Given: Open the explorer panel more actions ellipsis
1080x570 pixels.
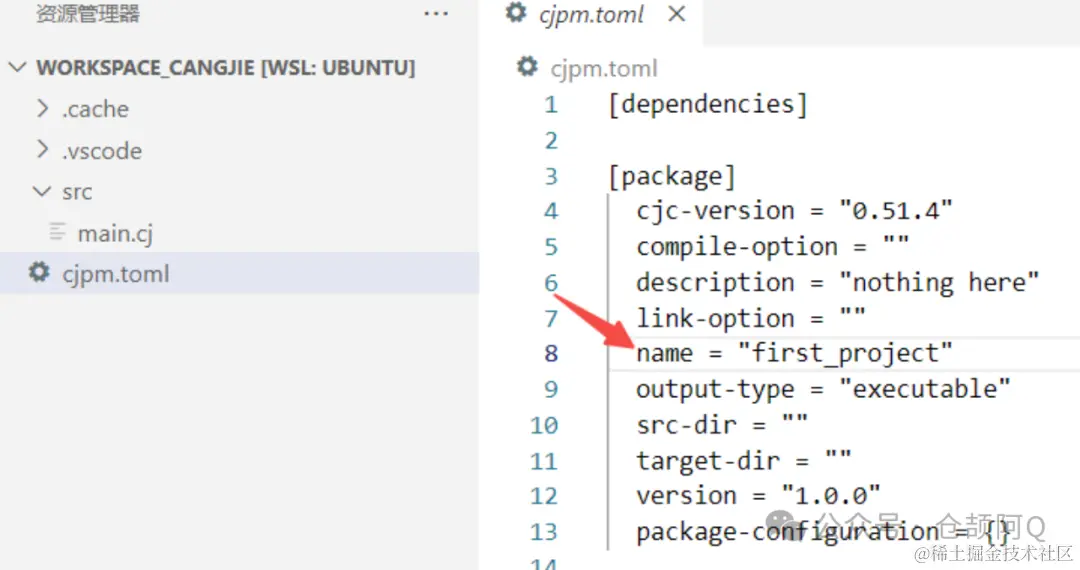Looking at the screenshot, I should click(436, 14).
